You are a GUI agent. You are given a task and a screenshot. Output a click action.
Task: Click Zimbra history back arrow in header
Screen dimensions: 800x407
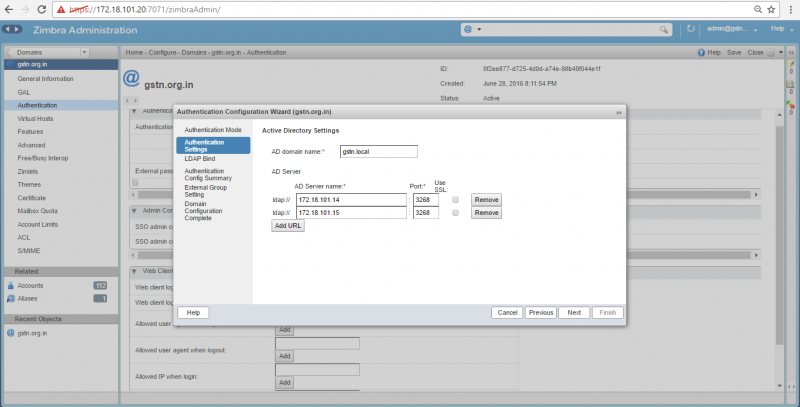pyautogui.click(x=8, y=30)
